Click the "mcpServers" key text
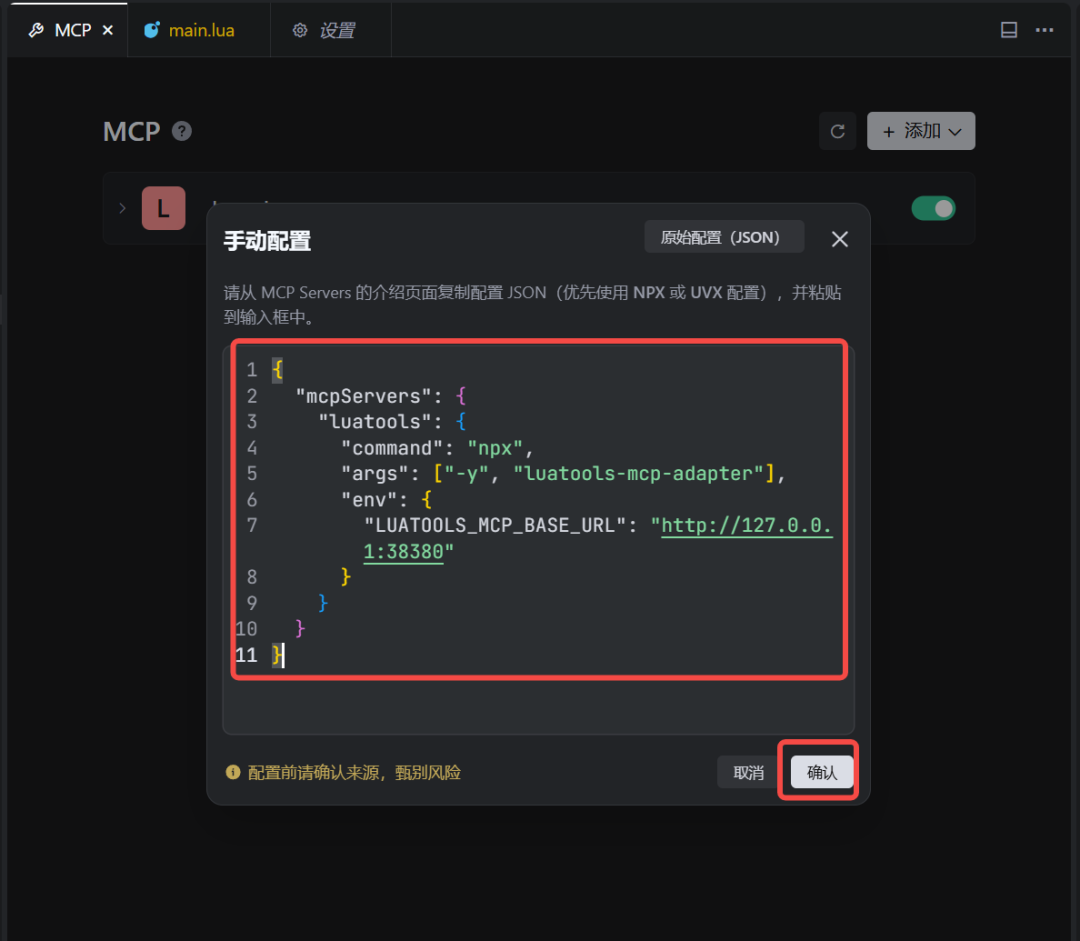The height and width of the screenshot is (941, 1080). [363, 396]
